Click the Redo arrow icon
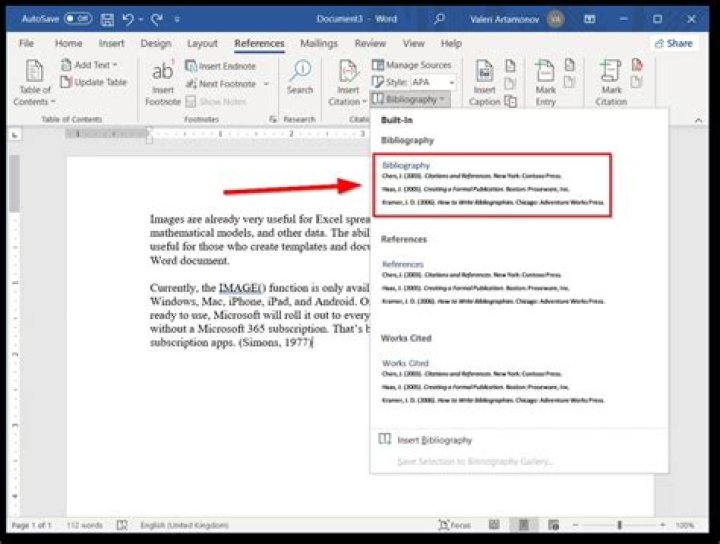 [x=157, y=19]
